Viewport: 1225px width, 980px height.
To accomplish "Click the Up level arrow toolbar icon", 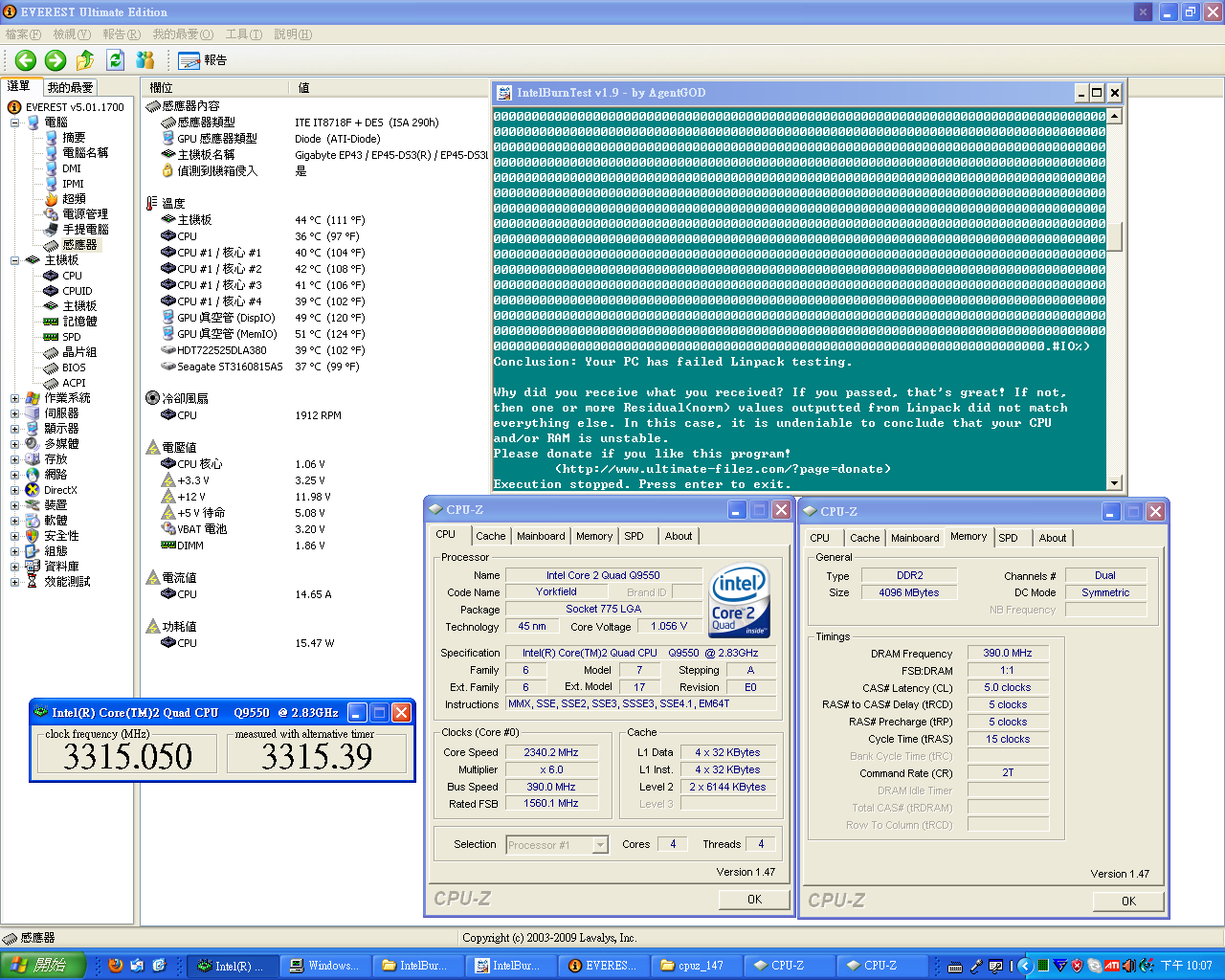I will [85, 60].
